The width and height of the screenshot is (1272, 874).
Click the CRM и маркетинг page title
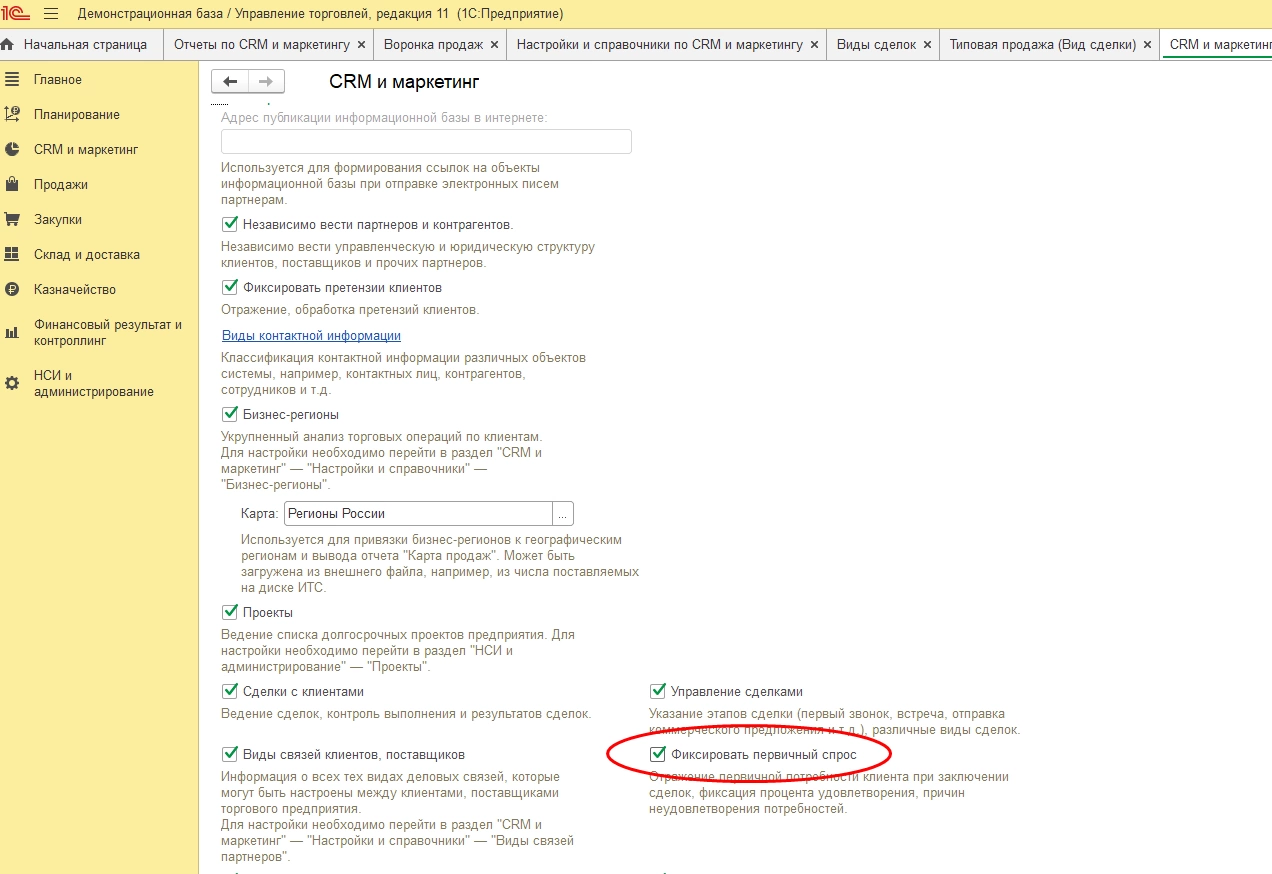click(404, 82)
